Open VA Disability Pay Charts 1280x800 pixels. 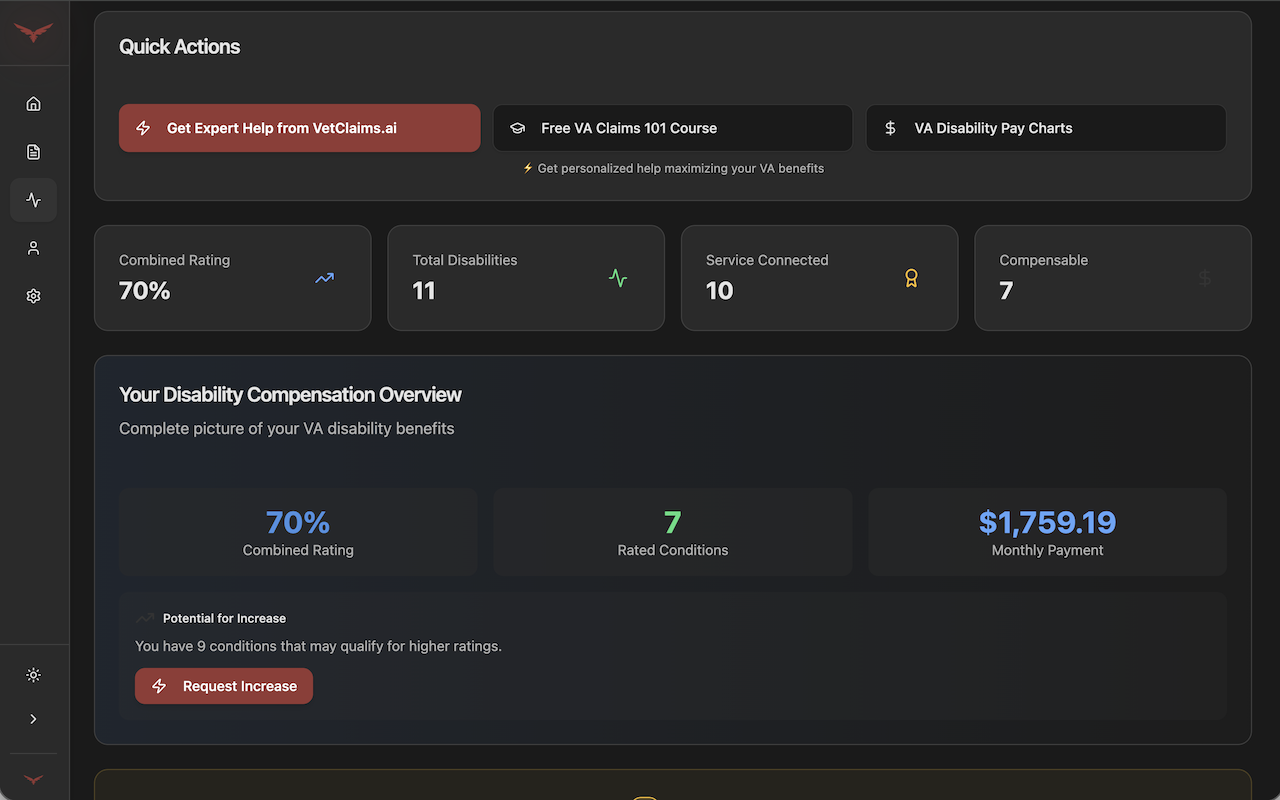pos(1046,128)
